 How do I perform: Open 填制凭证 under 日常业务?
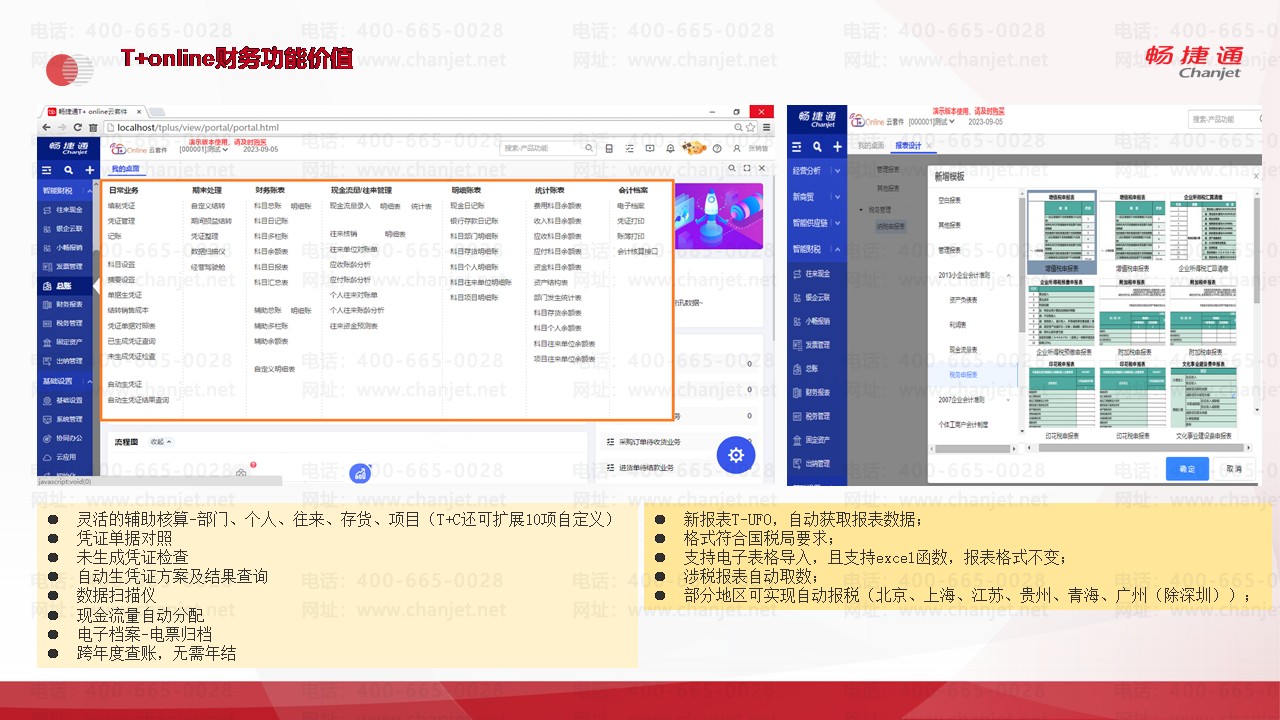coord(121,206)
